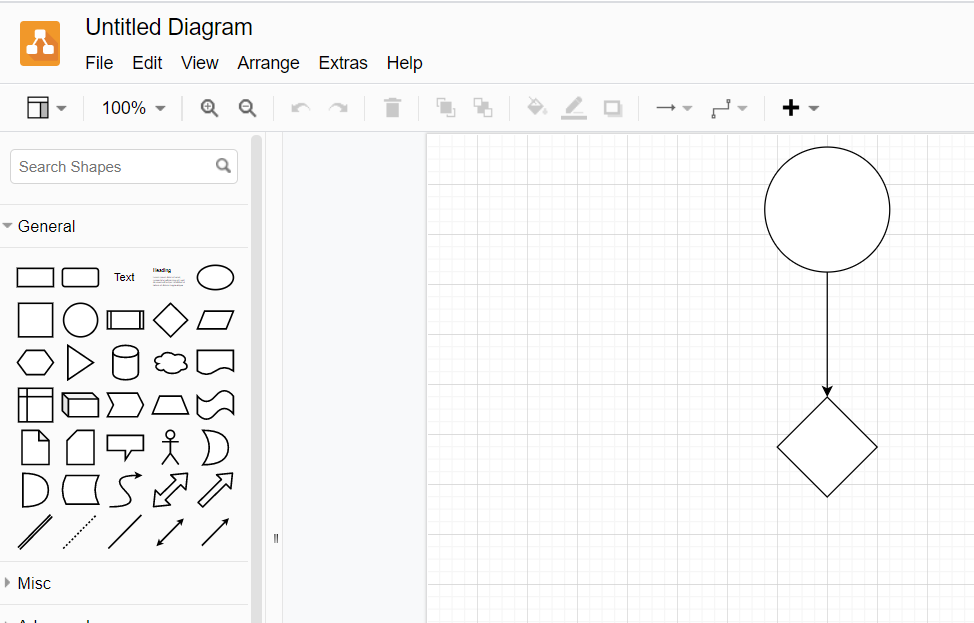Click the To Back icon
Screen dimensions: 974x623
(x=483, y=107)
